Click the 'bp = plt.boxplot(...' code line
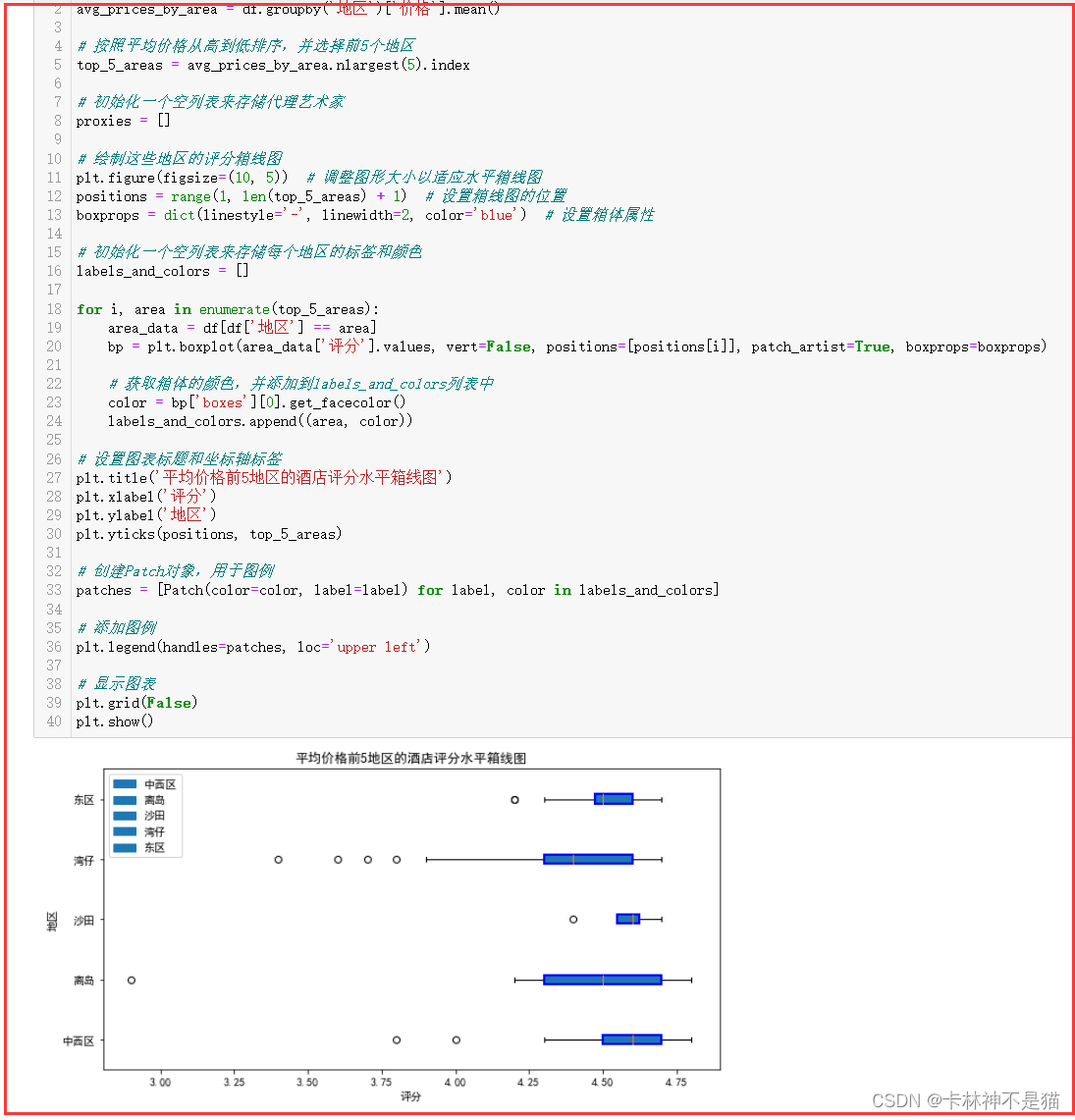Screen dimensions: 1075x1120 (577, 347)
